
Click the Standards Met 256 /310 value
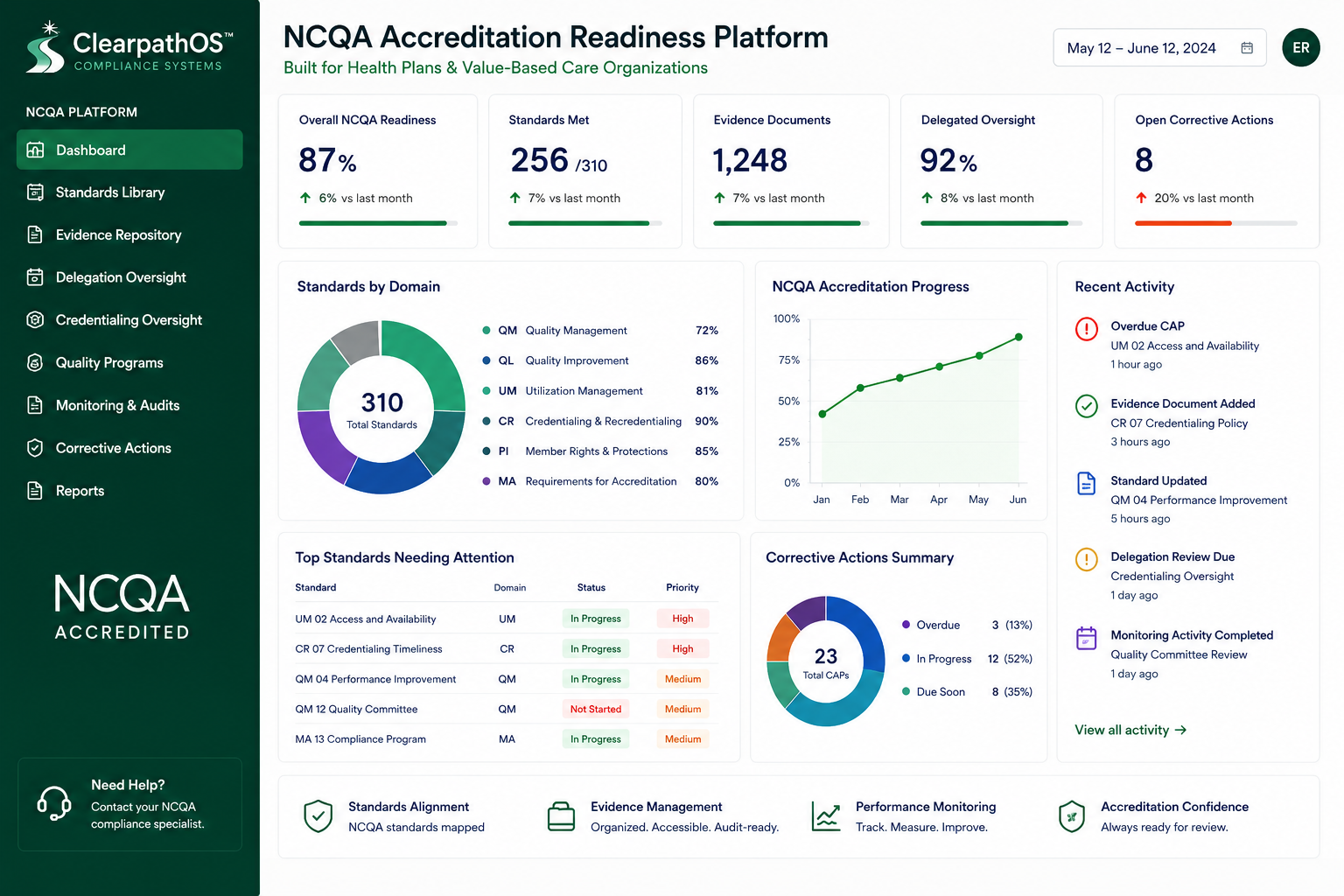tap(558, 161)
